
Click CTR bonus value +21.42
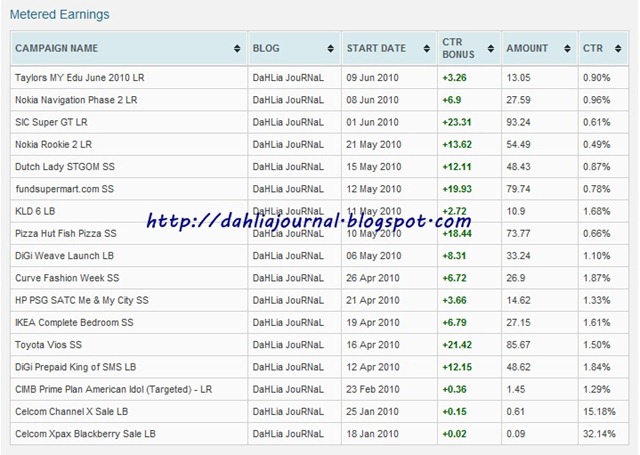[457, 345]
